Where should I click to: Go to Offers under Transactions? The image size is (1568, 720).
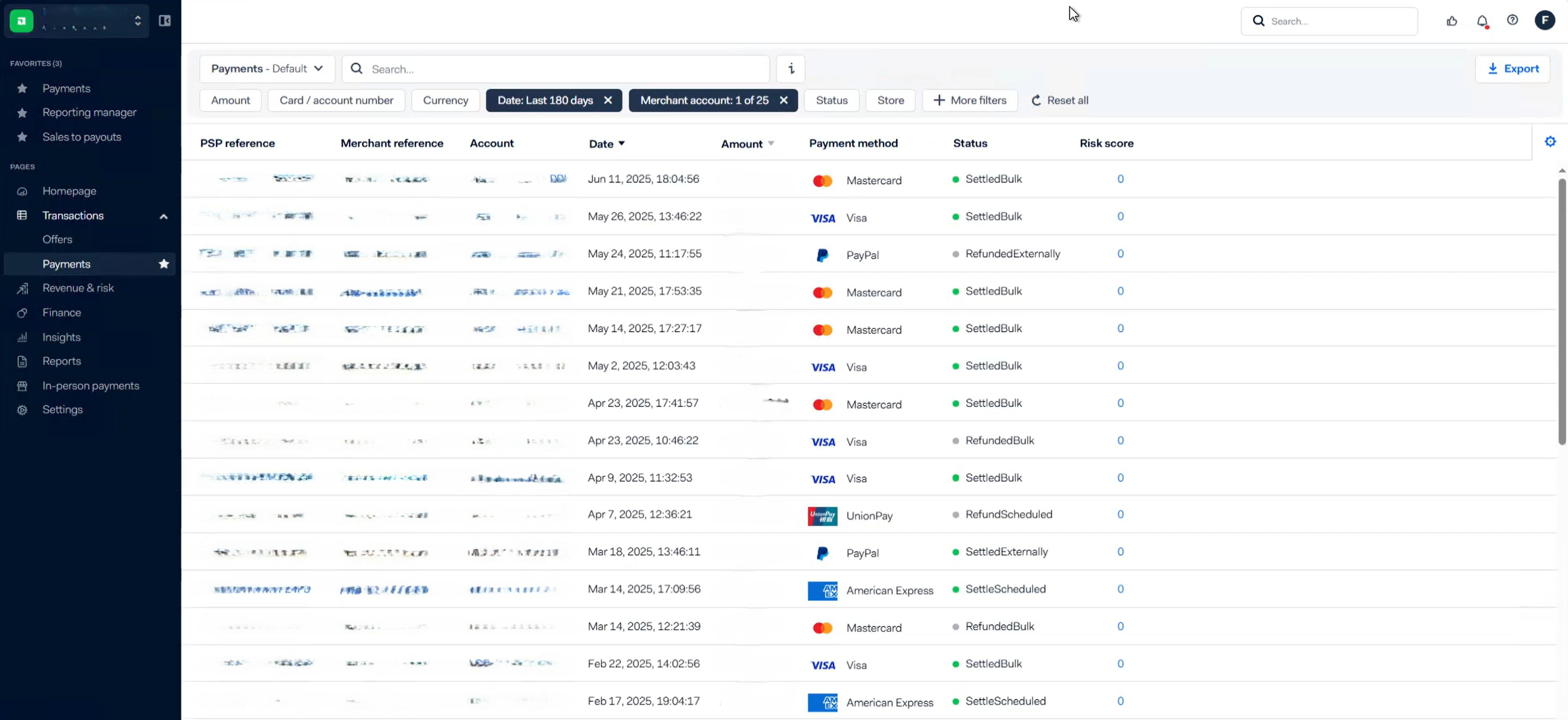click(57, 239)
